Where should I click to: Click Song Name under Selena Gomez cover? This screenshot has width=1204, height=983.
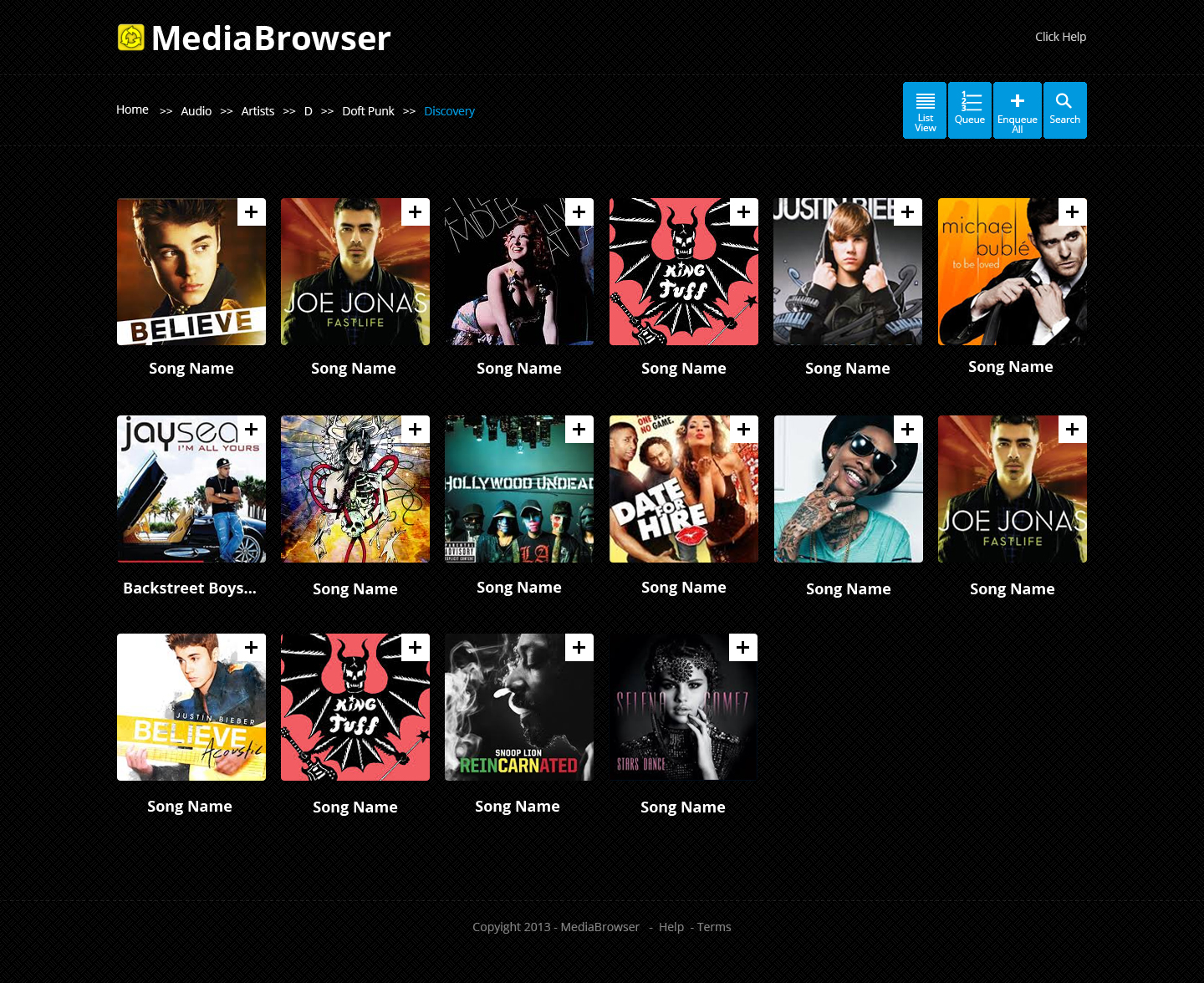coord(683,807)
